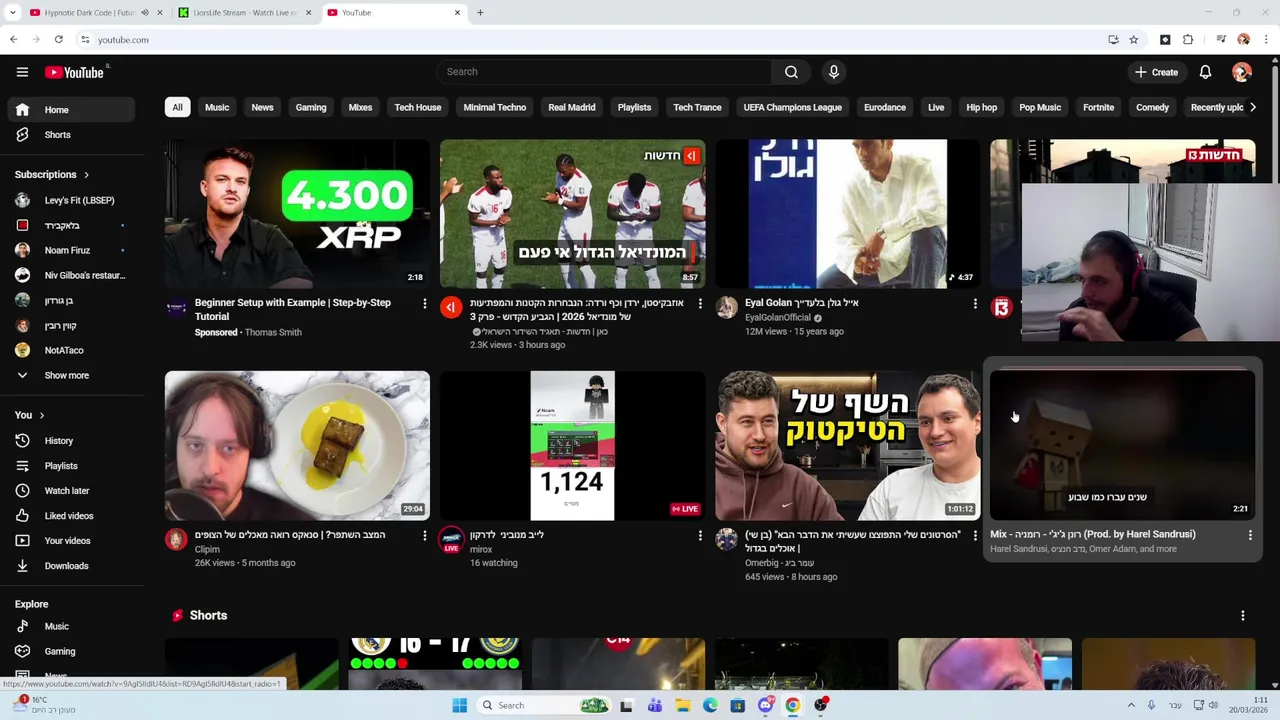This screenshot has width=1280, height=720.
Task: Click into YouTube search field
Action: click(x=604, y=72)
